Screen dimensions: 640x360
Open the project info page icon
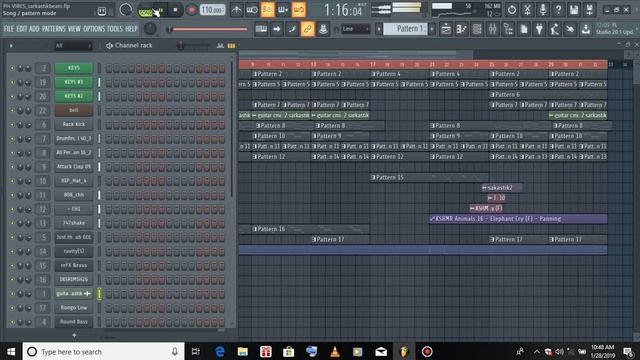524,29
